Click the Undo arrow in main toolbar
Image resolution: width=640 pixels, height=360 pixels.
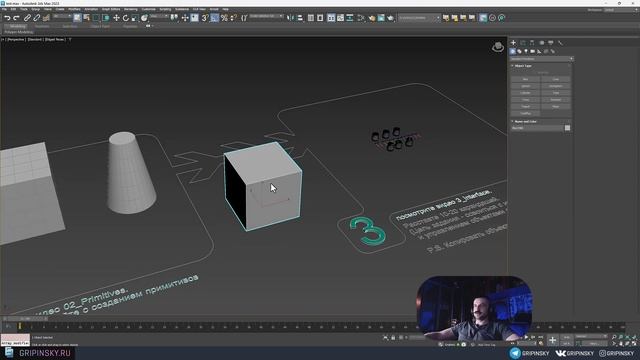pos(7,18)
